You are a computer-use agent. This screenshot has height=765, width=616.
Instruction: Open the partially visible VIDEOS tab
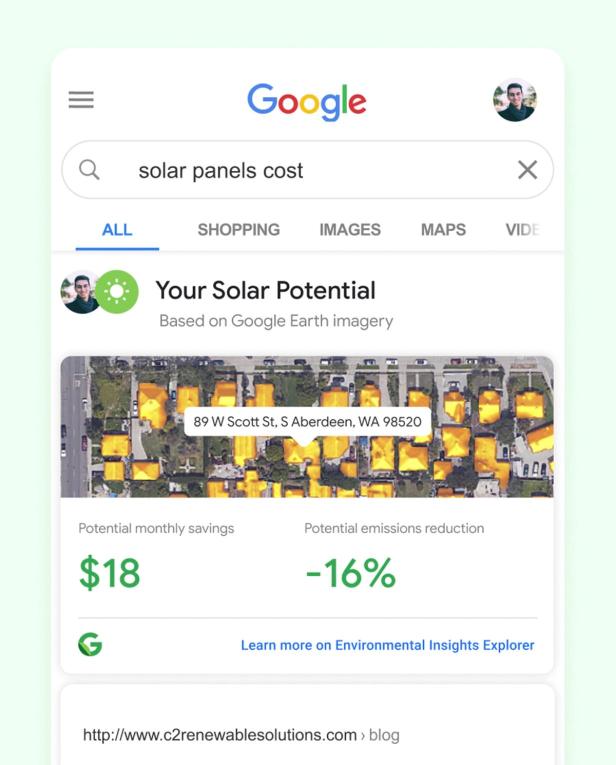pyautogui.click(x=522, y=230)
